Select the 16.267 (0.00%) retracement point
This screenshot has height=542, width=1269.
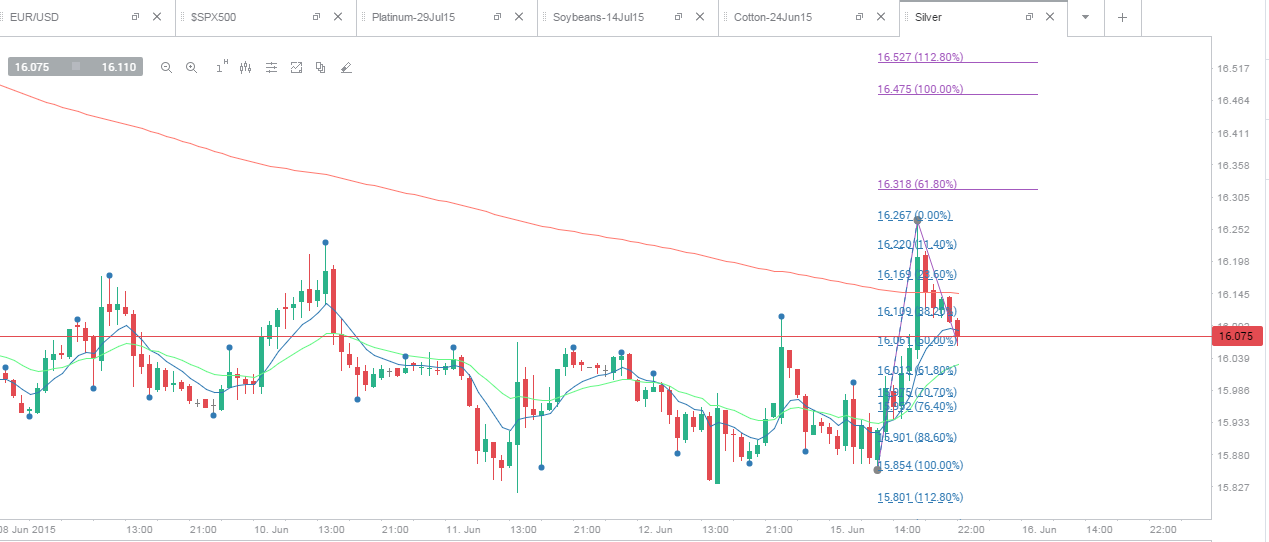(915, 215)
